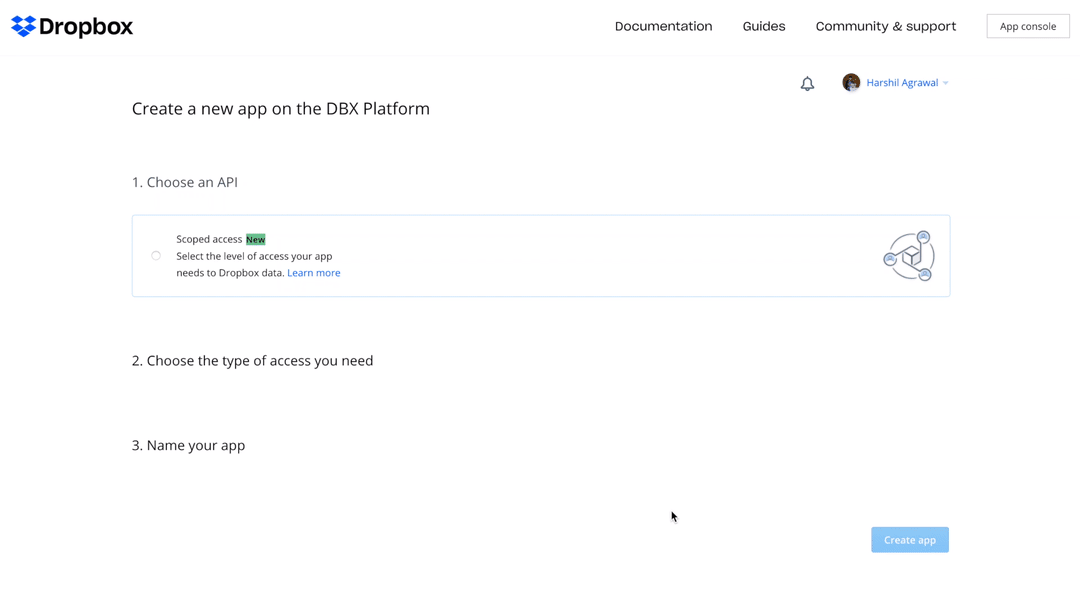Expand the account menu via the chevron
Viewport: 1080px width, 607px height.
[945, 83]
